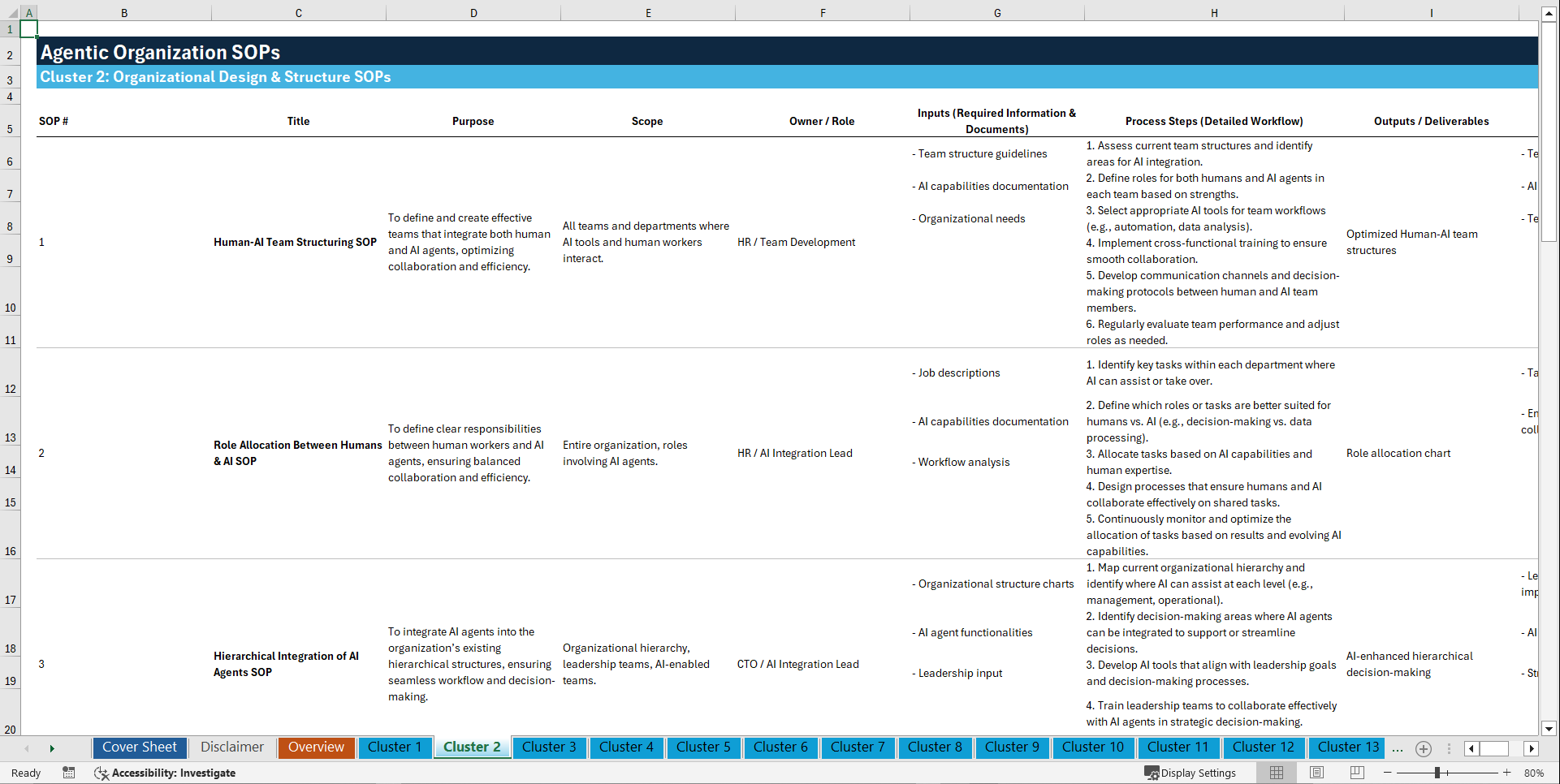Switch to Page Layout view icon
The image size is (1560, 784).
coord(1316,773)
